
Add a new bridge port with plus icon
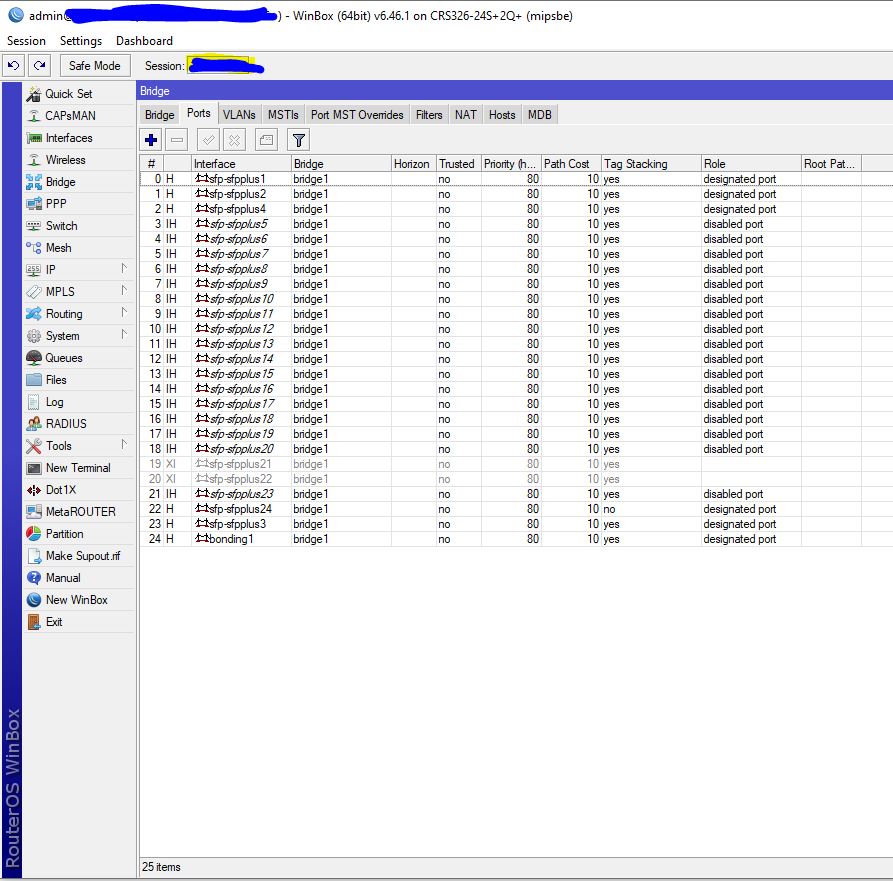[x=151, y=140]
